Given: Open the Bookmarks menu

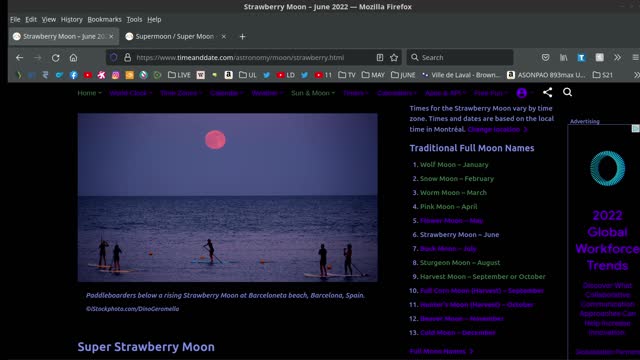Looking at the screenshot, I should point(104,20).
